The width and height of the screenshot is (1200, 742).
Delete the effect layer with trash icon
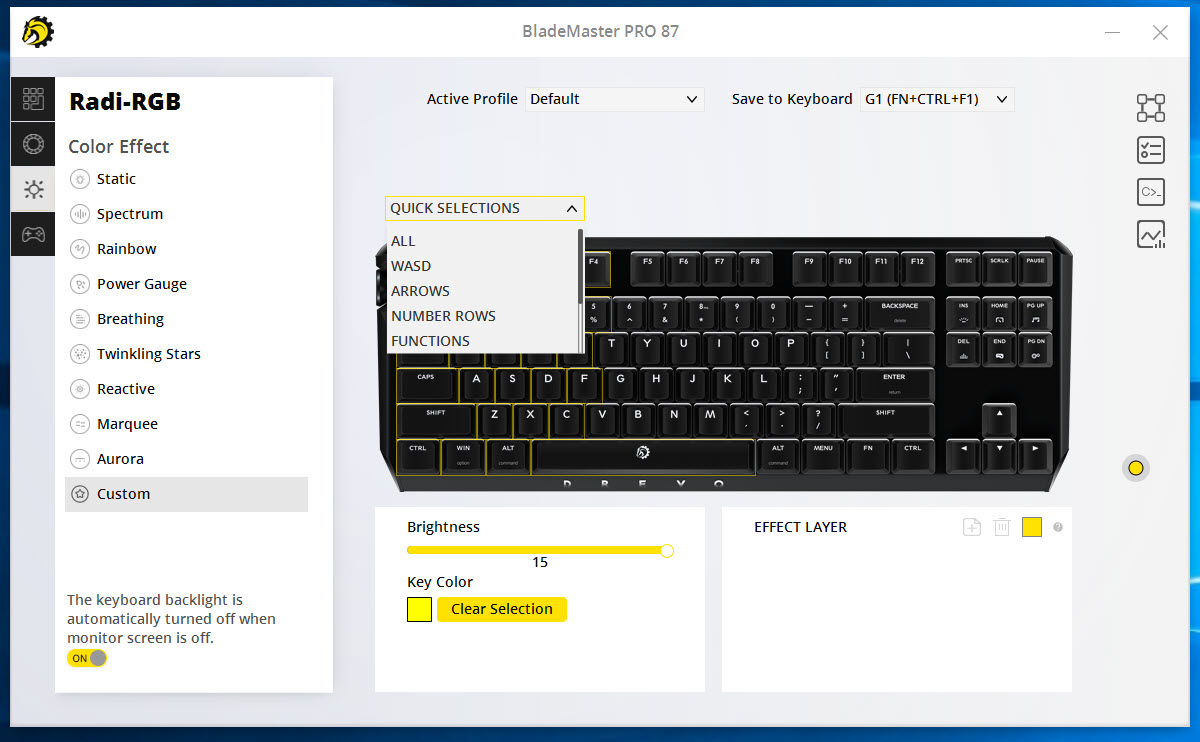pyautogui.click(x=1002, y=527)
